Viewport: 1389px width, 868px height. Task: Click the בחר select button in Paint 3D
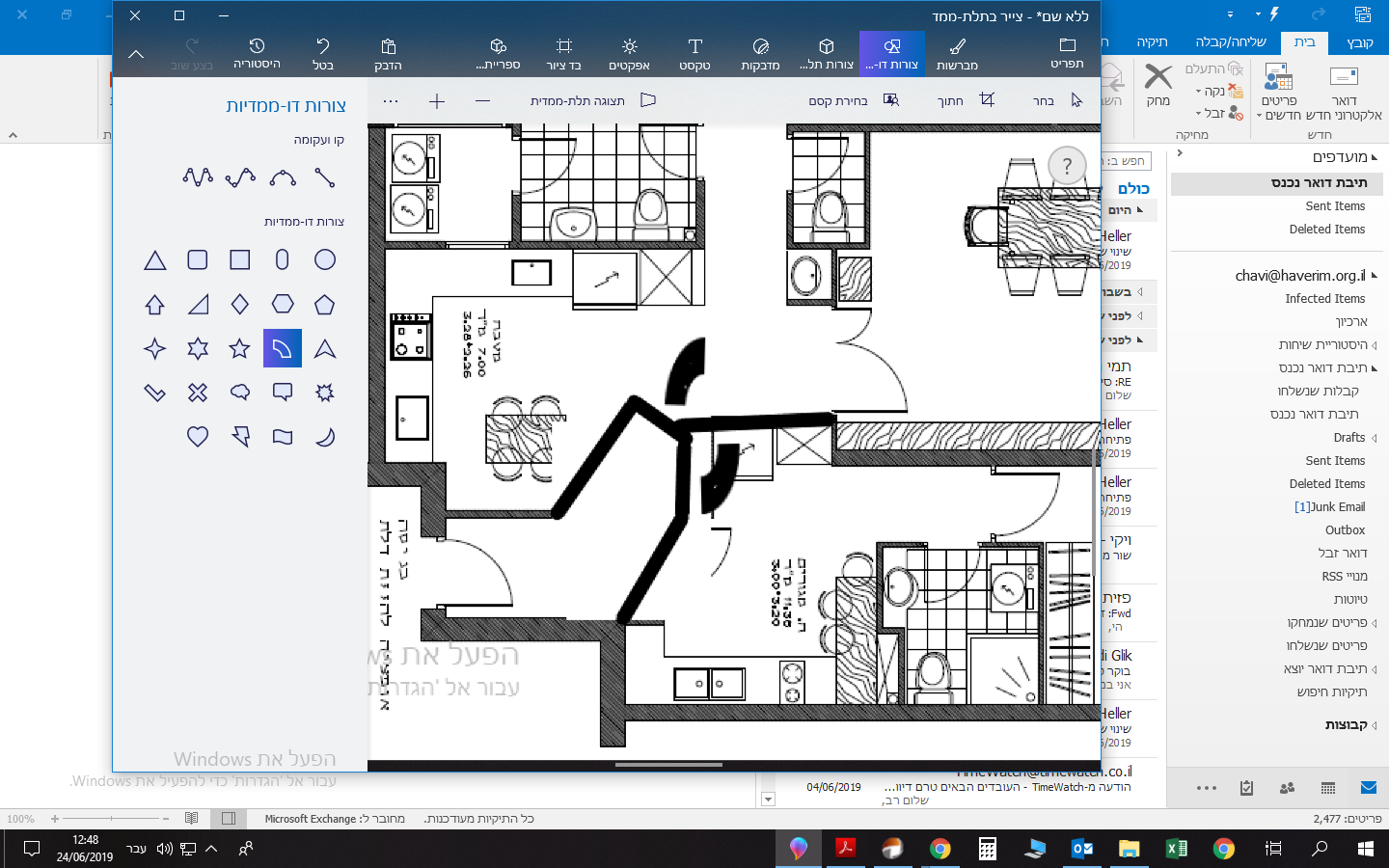1058,100
